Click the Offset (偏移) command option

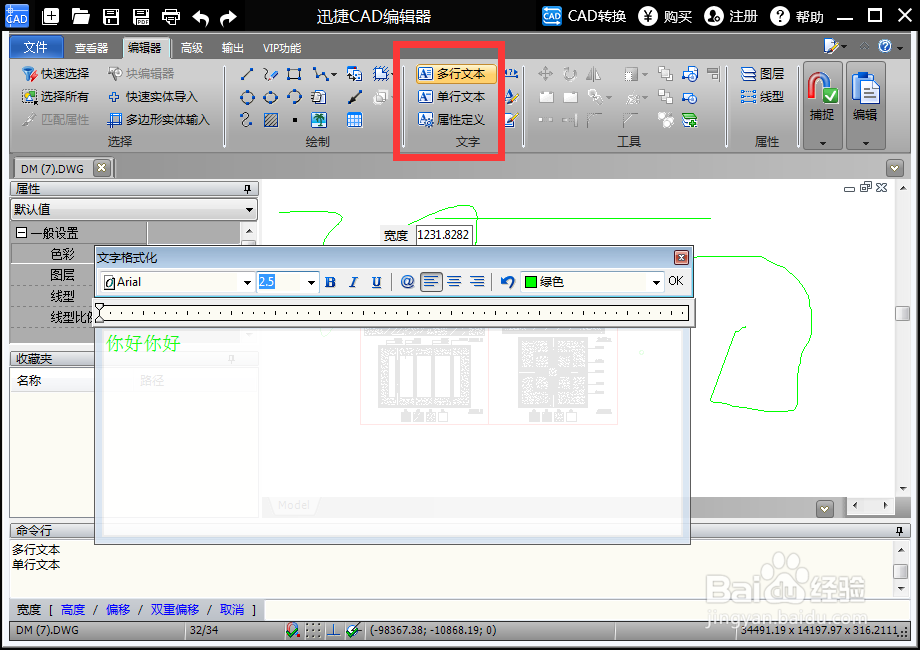coord(118,610)
